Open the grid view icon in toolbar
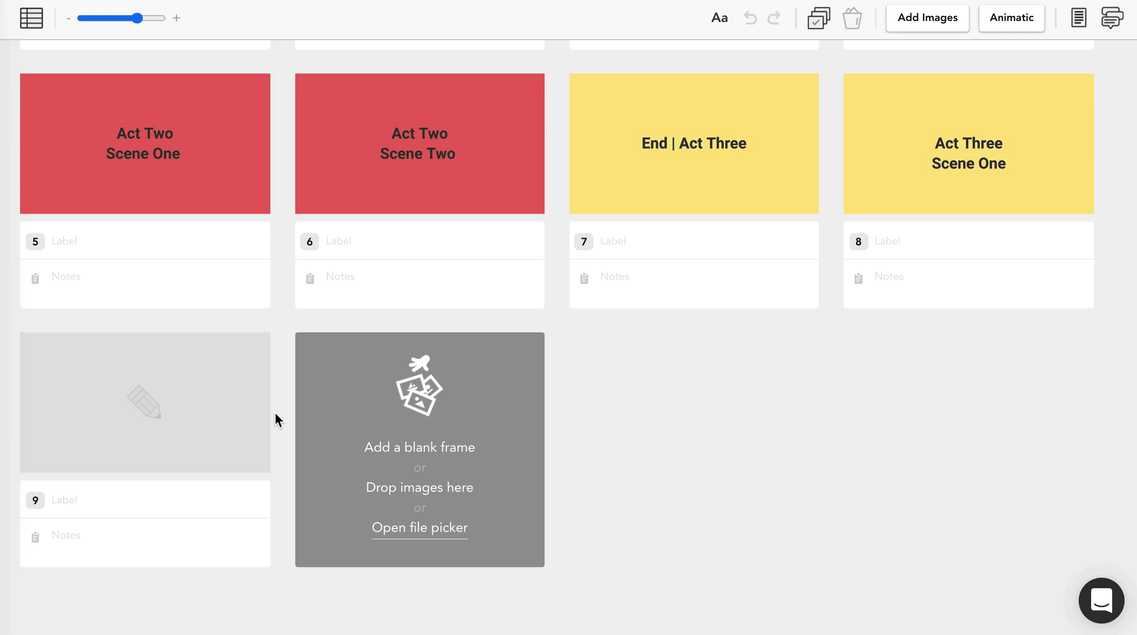1137x635 pixels. [x=31, y=18]
